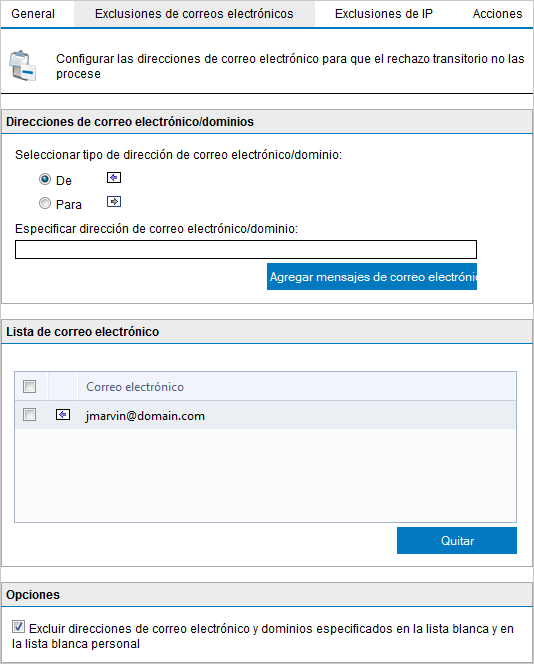Image resolution: width=534 pixels, height=664 pixels.
Task: Click the arrow icon next to jmarvin@domain.com
Action: pos(63,415)
